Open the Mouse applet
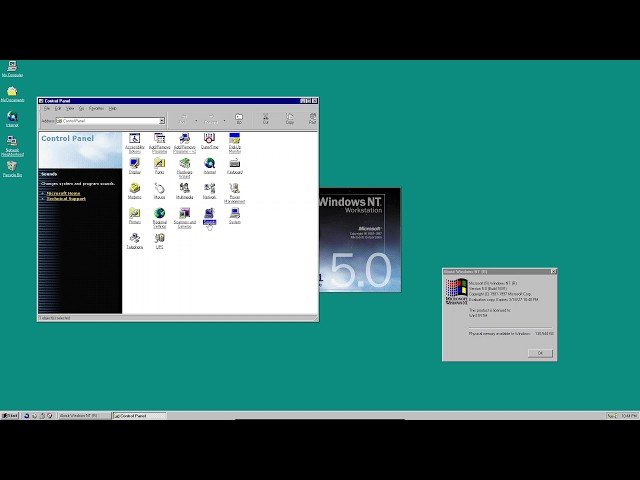Image resolution: width=640 pixels, height=480 pixels. coord(160,191)
